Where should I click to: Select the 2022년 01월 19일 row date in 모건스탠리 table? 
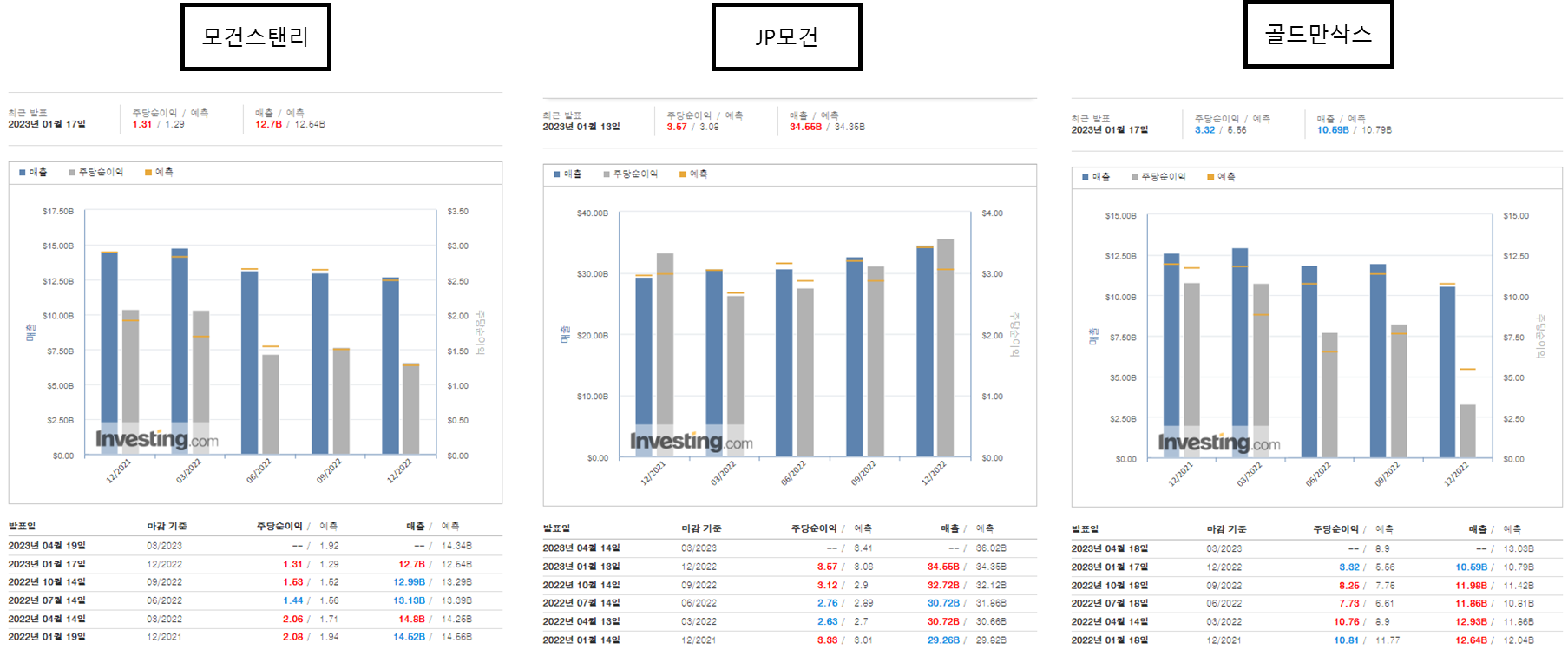[47, 637]
